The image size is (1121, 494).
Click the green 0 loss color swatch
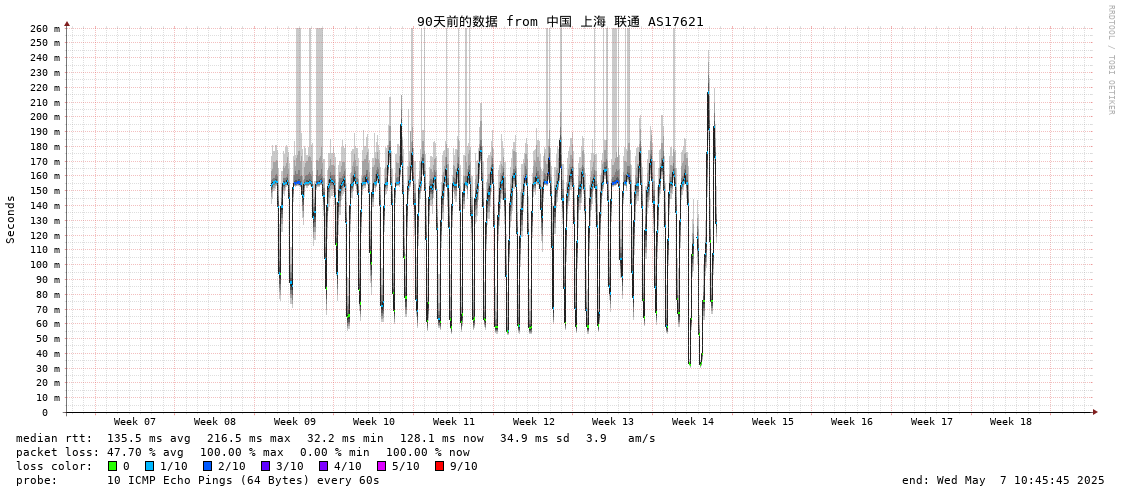coord(112,466)
